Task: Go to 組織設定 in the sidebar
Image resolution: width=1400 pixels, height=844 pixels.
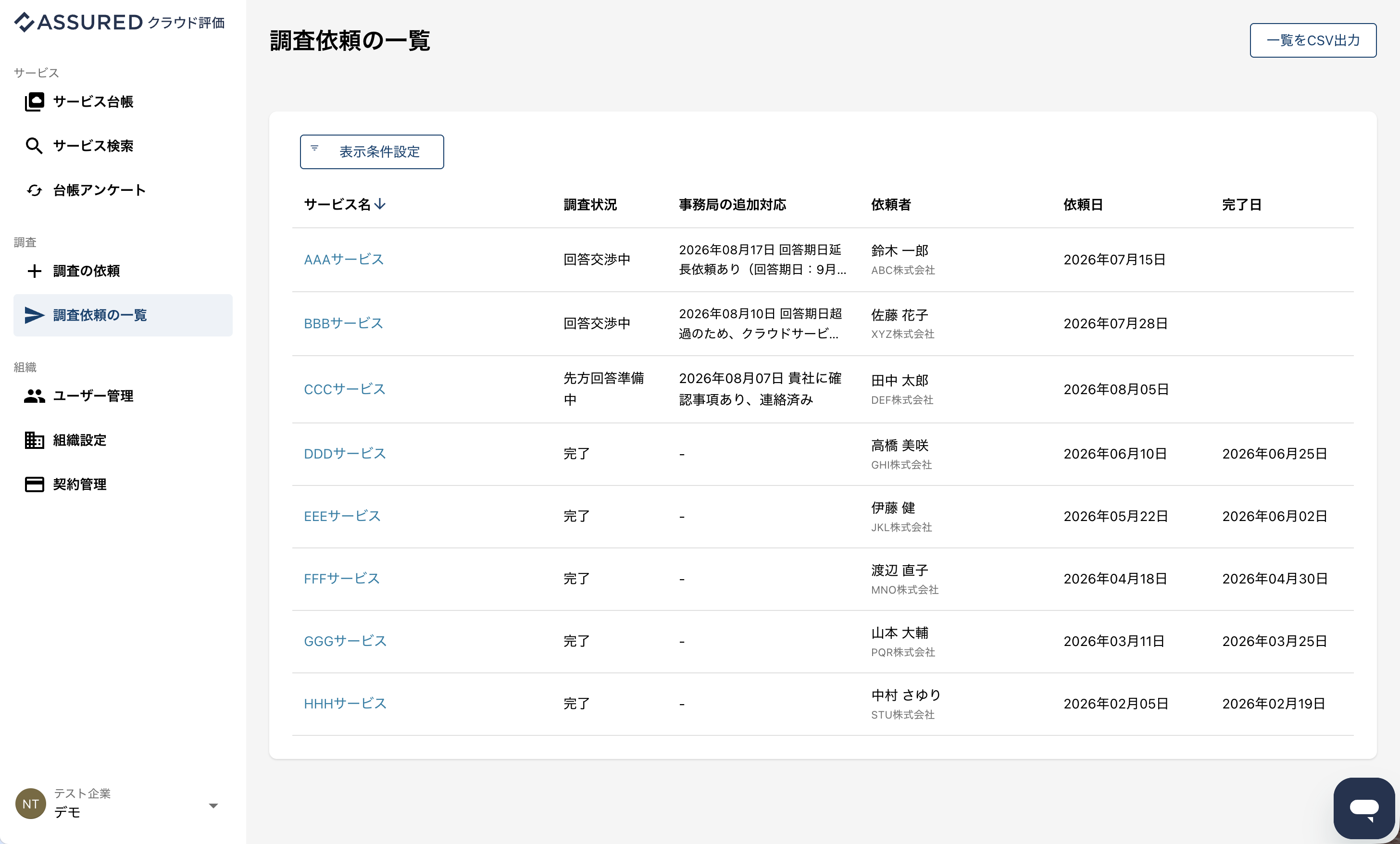Action: [x=123, y=440]
